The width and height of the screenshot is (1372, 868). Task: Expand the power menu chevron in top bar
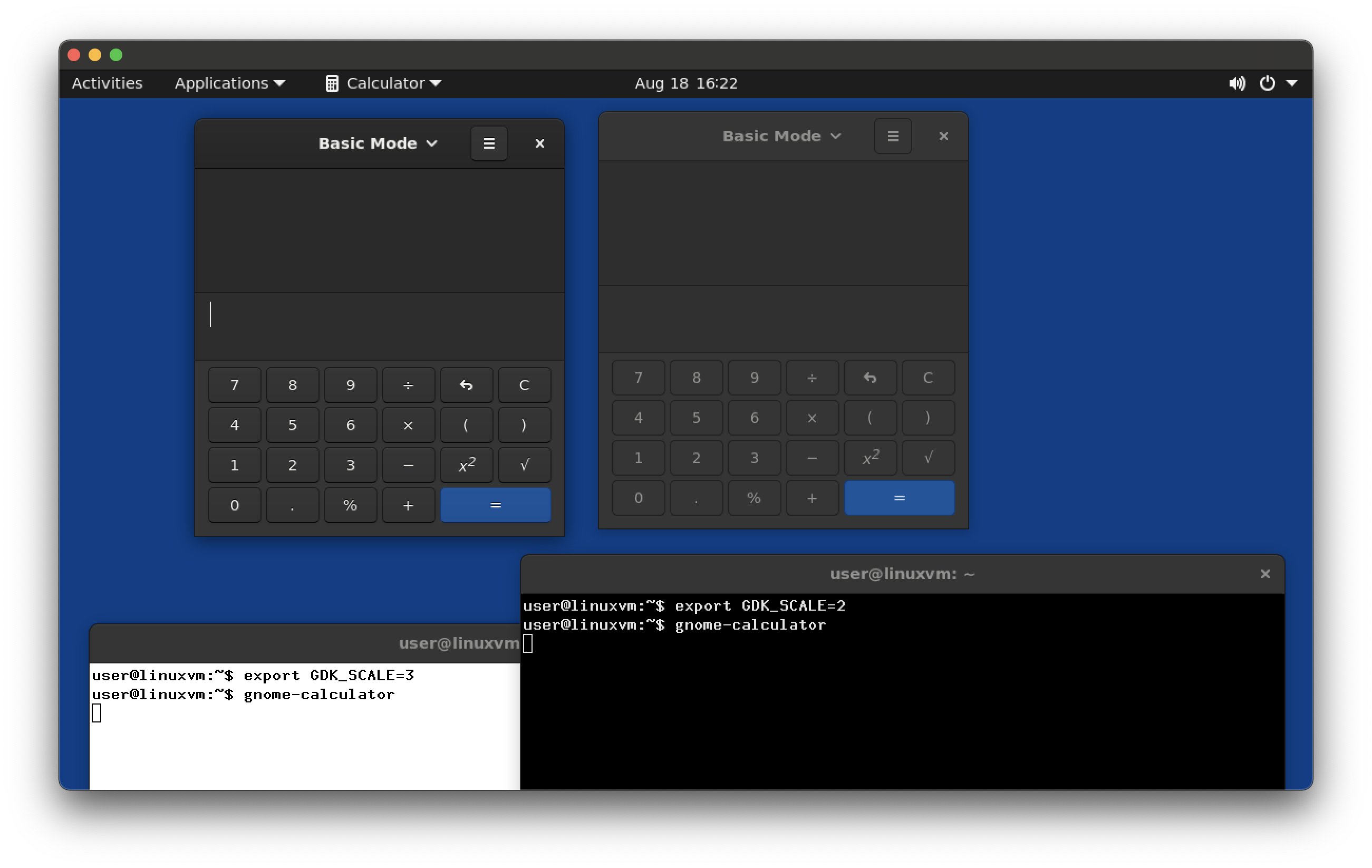tap(1292, 83)
